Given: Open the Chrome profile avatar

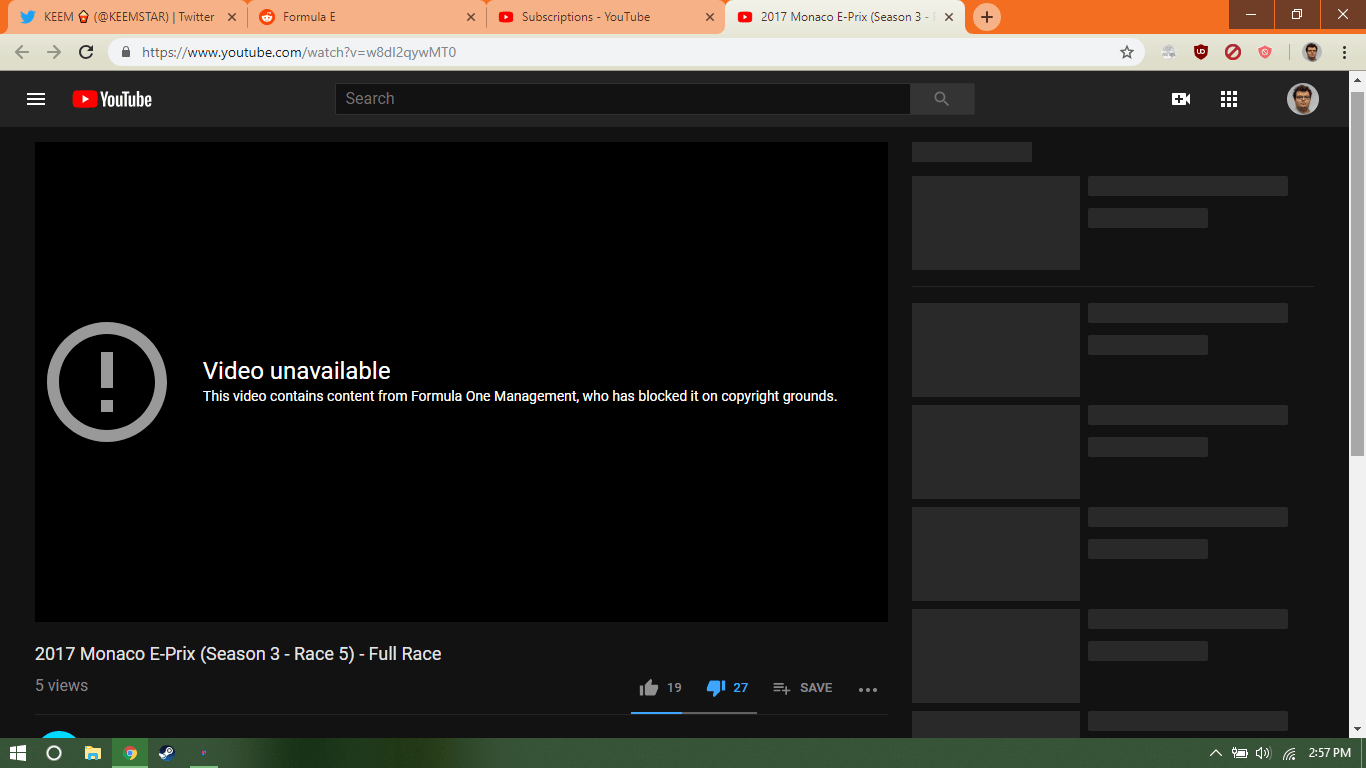Looking at the screenshot, I should [1312, 52].
